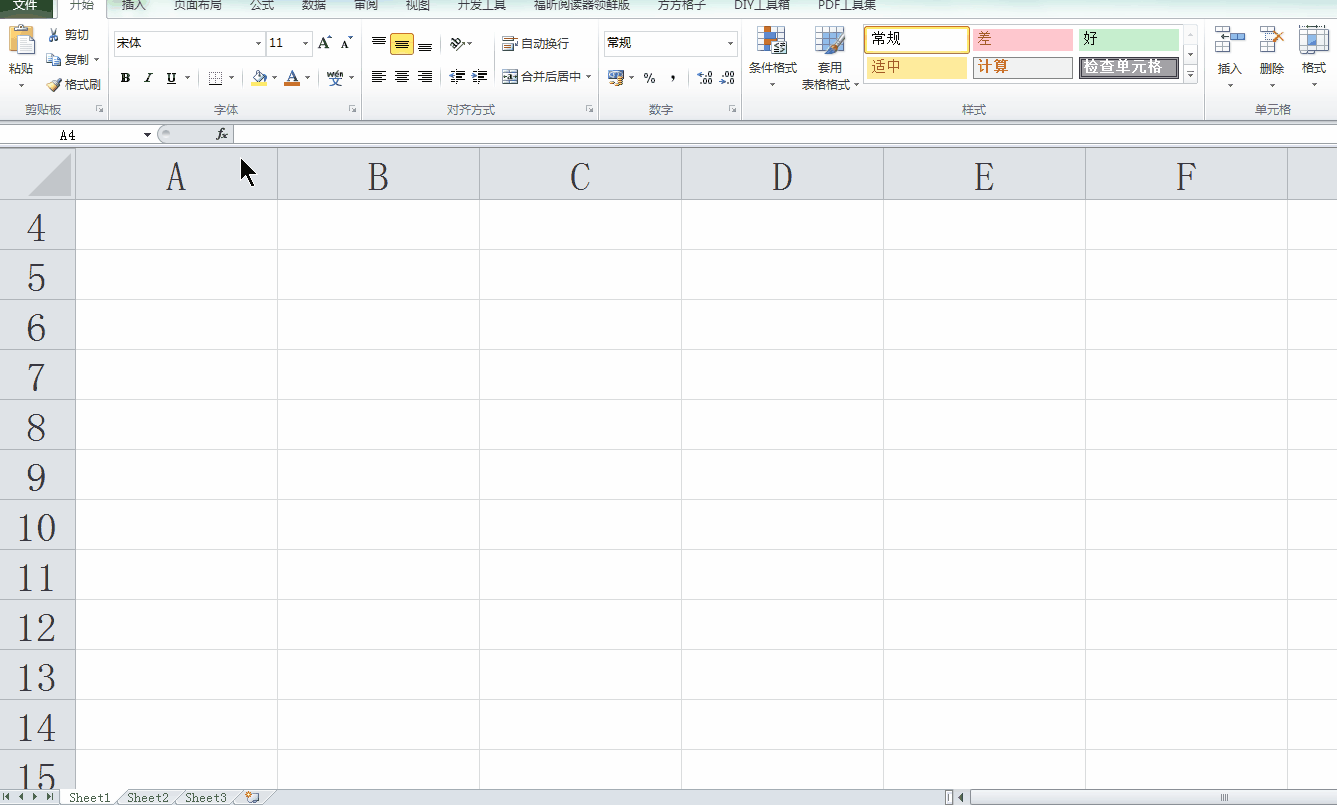Screen dimensions: 1337x805
Task: Activate the Format Painter (格式刷)
Action: pyautogui.click(x=73, y=85)
